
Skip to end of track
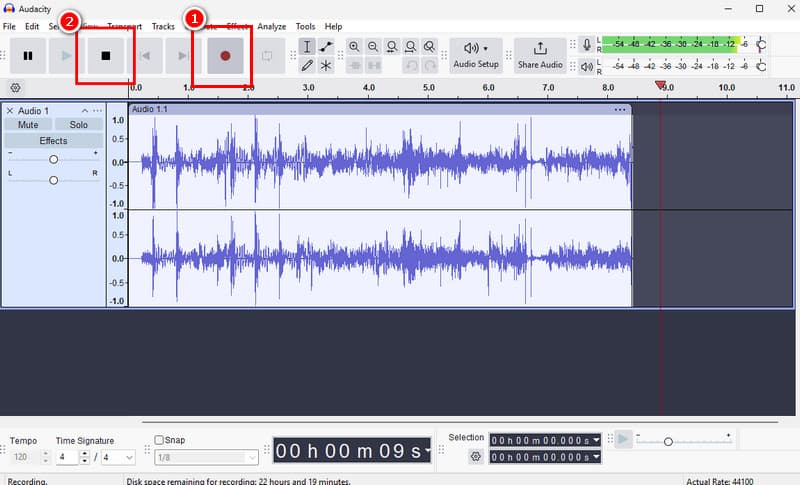click(x=183, y=56)
